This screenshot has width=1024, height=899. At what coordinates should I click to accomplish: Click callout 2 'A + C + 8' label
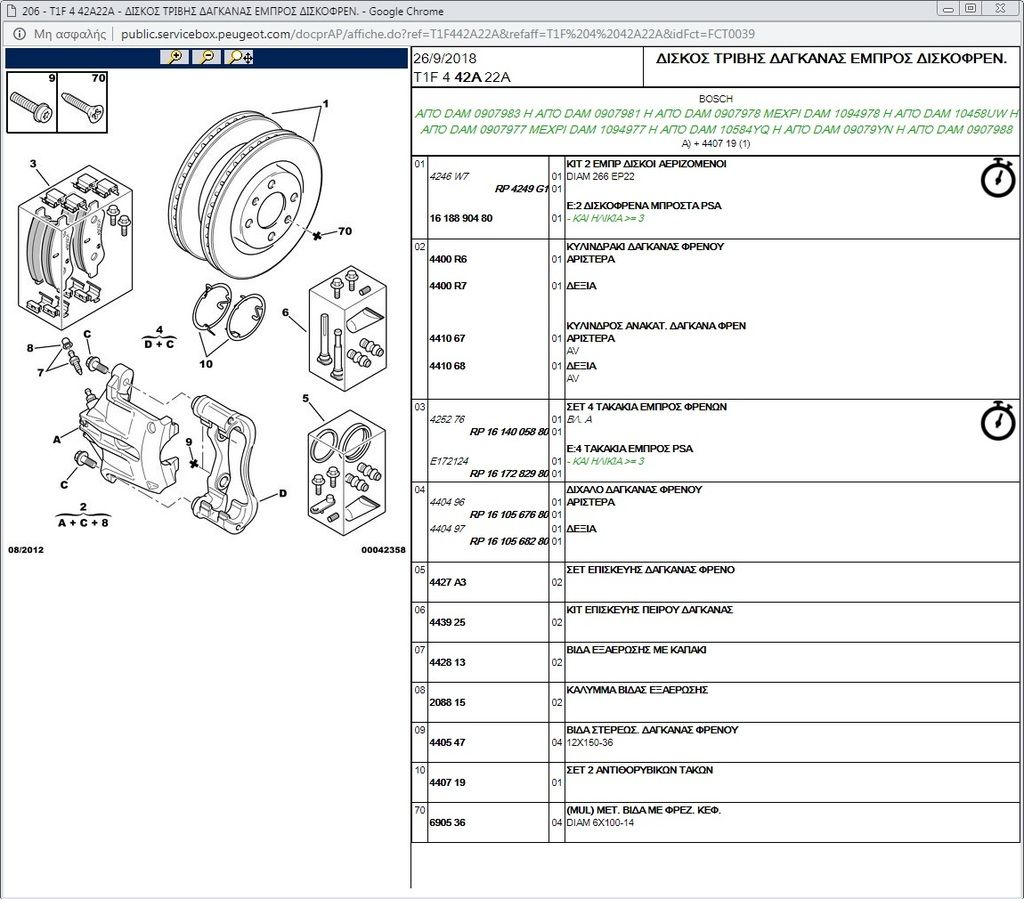click(x=83, y=515)
